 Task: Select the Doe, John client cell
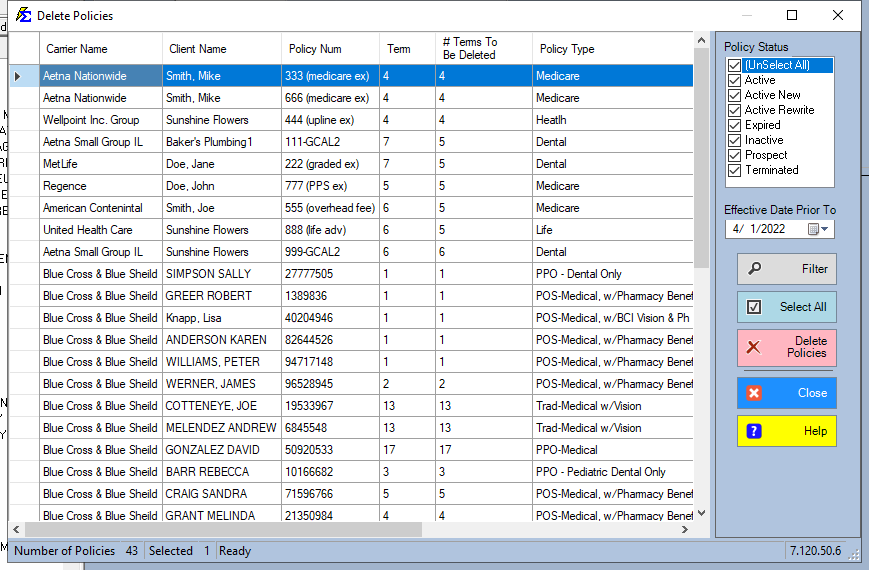pos(222,186)
